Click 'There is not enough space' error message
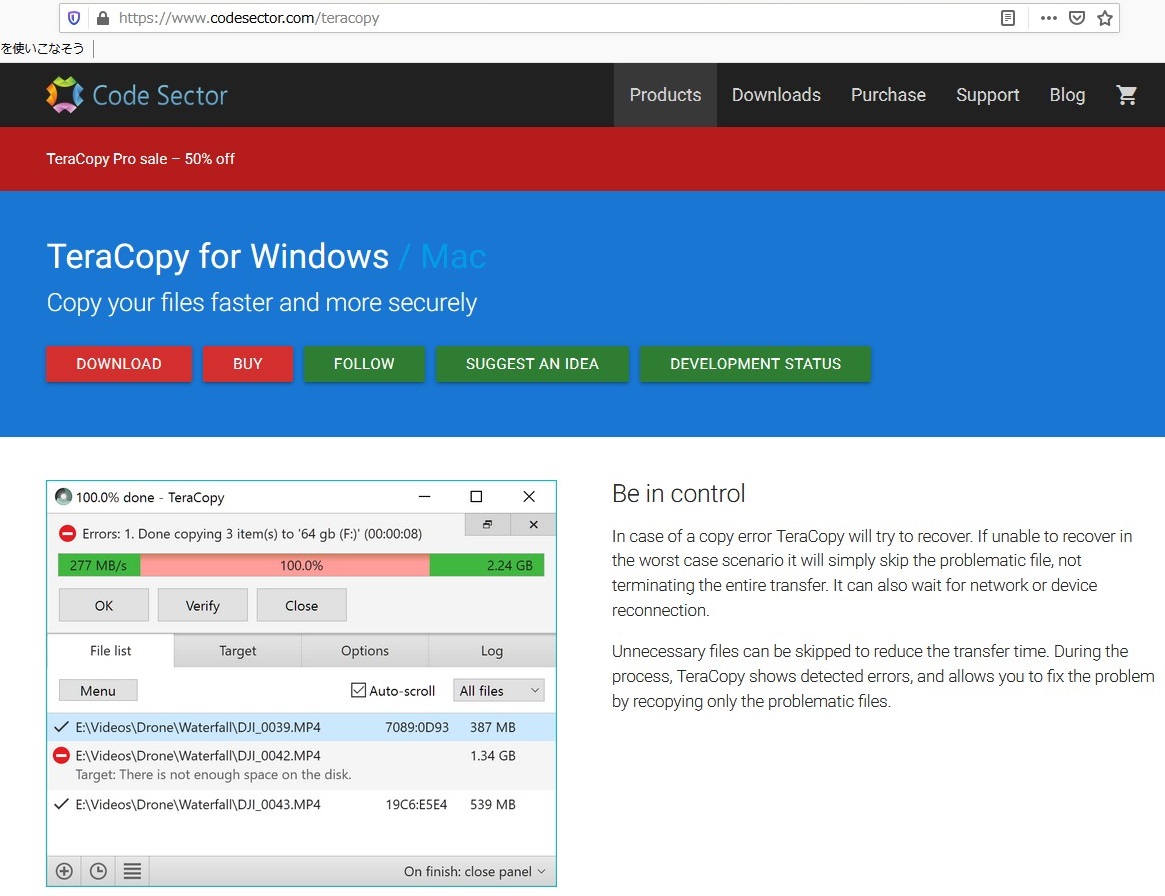Image resolution: width=1165 pixels, height=896 pixels. [x=213, y=774]
